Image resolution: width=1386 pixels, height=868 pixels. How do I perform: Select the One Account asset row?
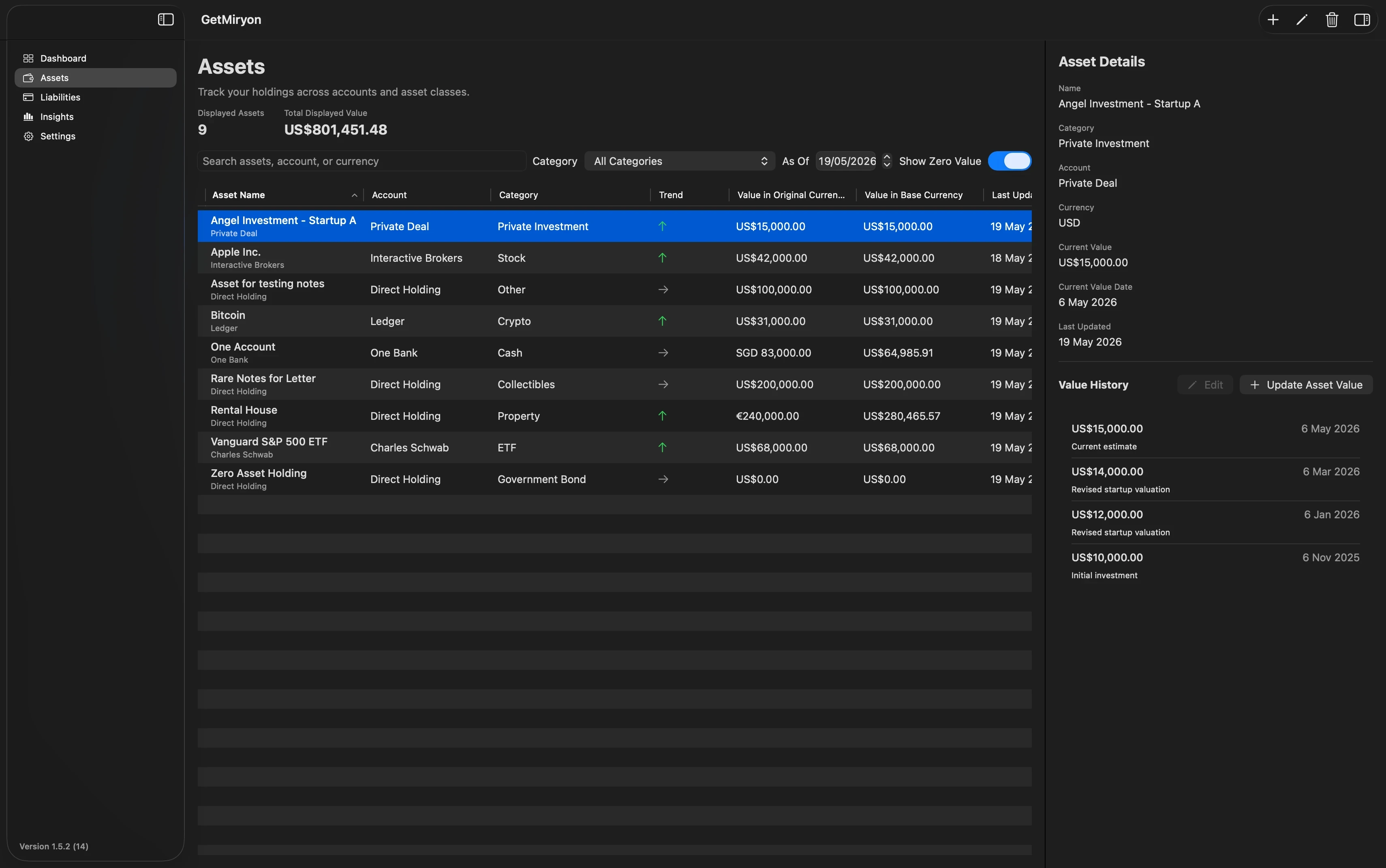click(x=614, y=353)
